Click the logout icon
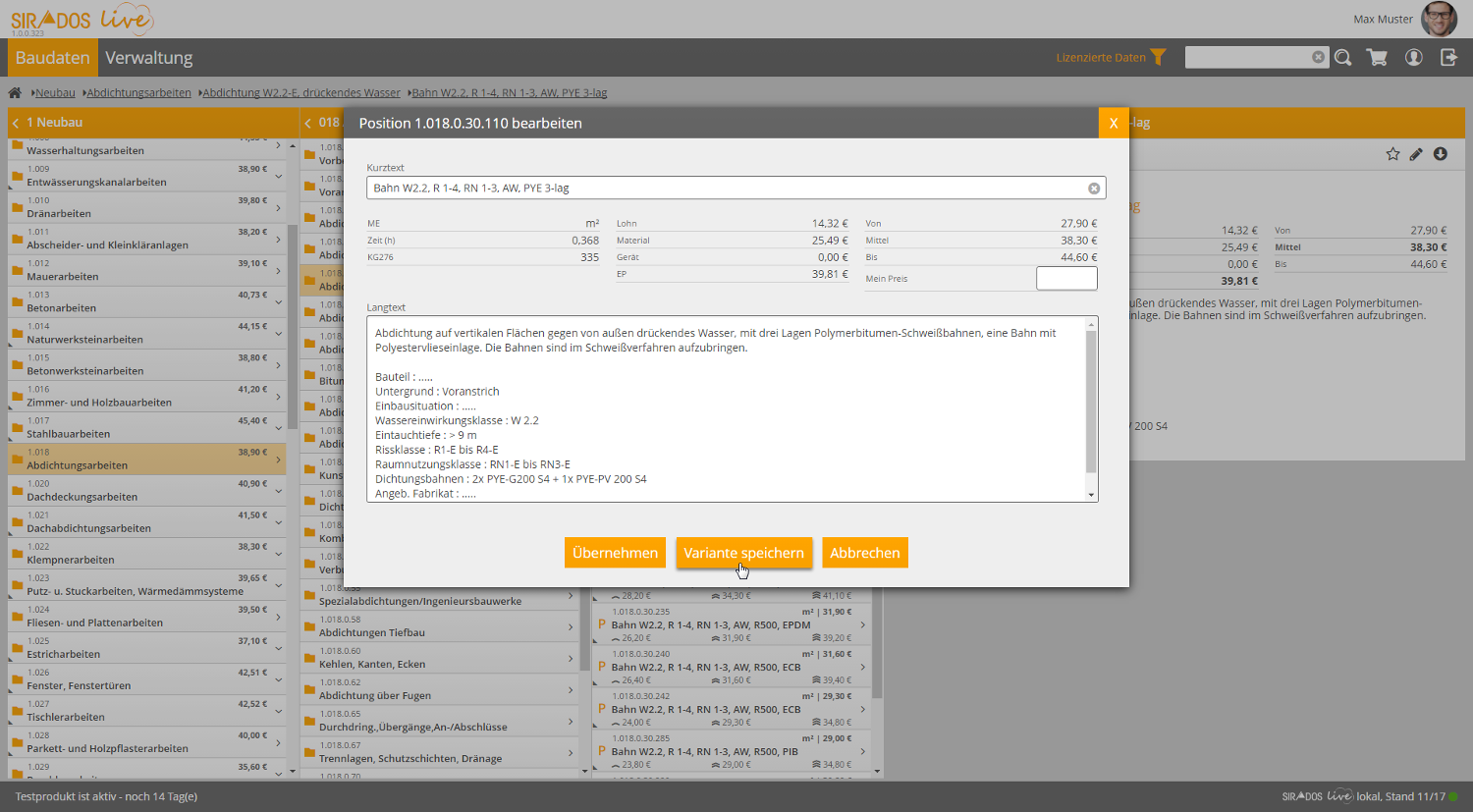 (1448, 58)
